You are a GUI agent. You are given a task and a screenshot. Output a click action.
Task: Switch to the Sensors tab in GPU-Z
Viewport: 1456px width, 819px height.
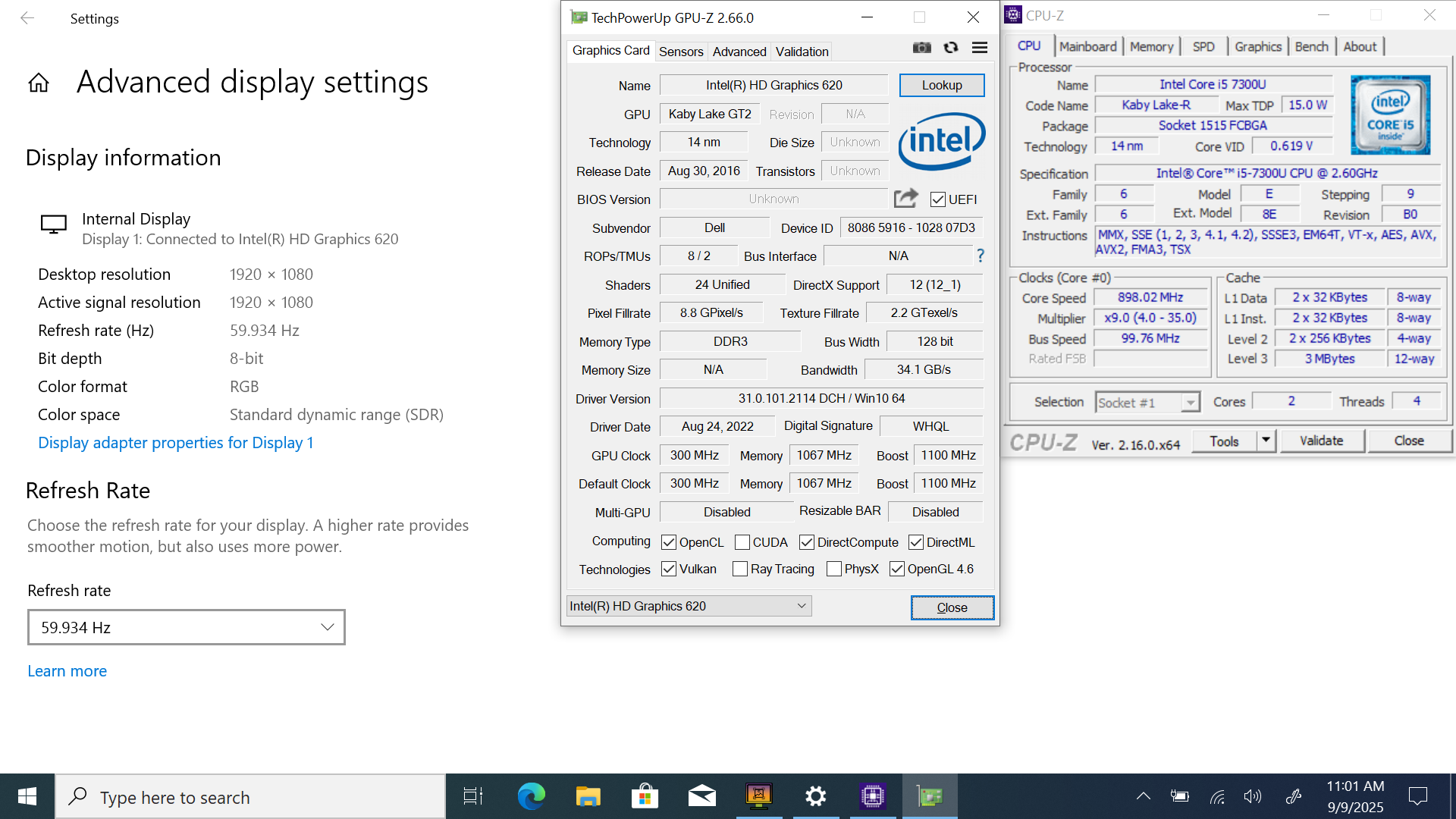click(x=680, y=52)
